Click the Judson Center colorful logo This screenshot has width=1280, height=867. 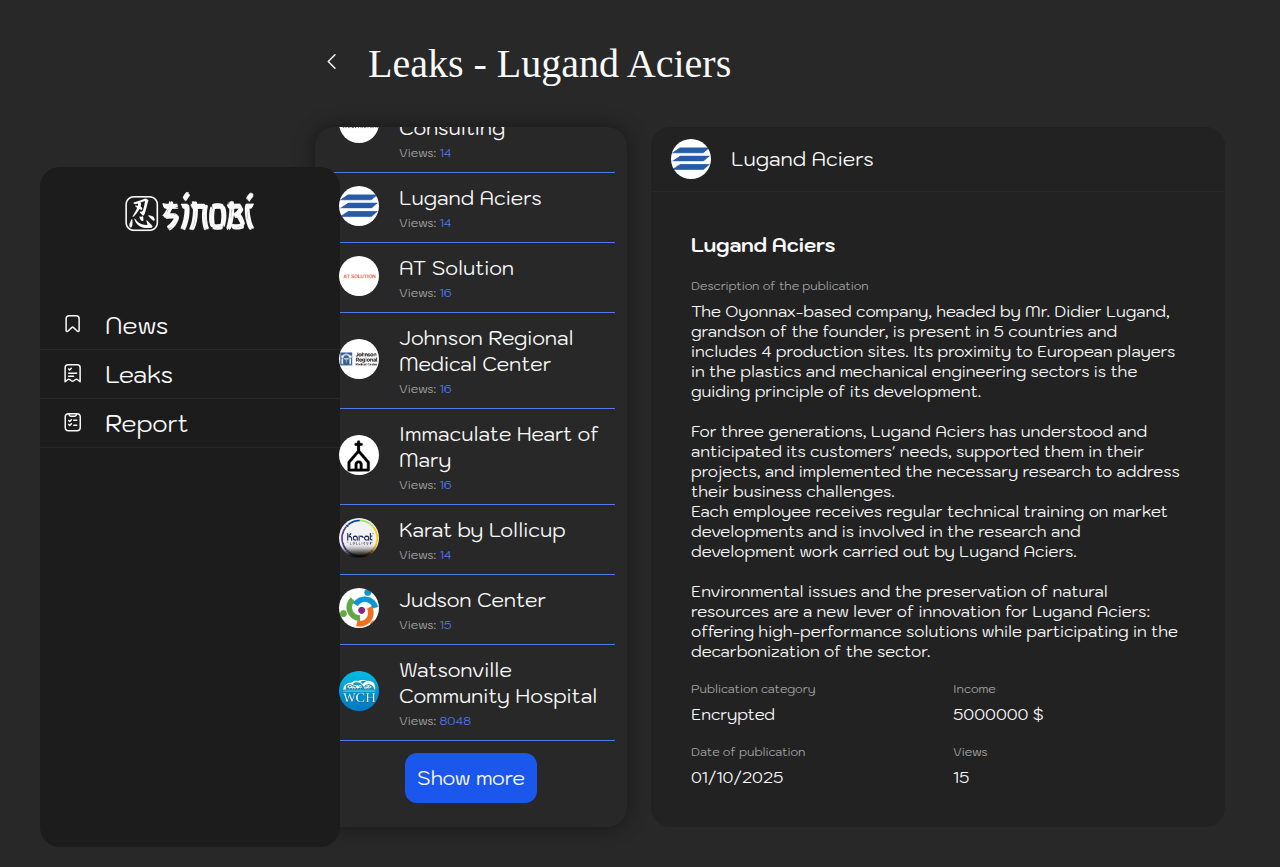click(x=359, y=608)
